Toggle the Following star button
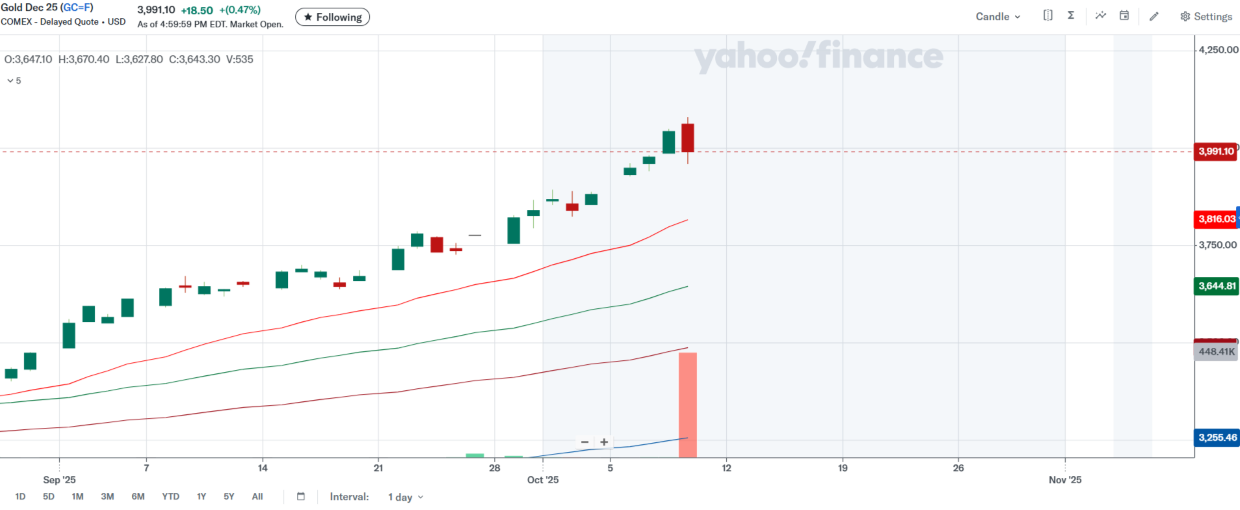 pos(332,17)
